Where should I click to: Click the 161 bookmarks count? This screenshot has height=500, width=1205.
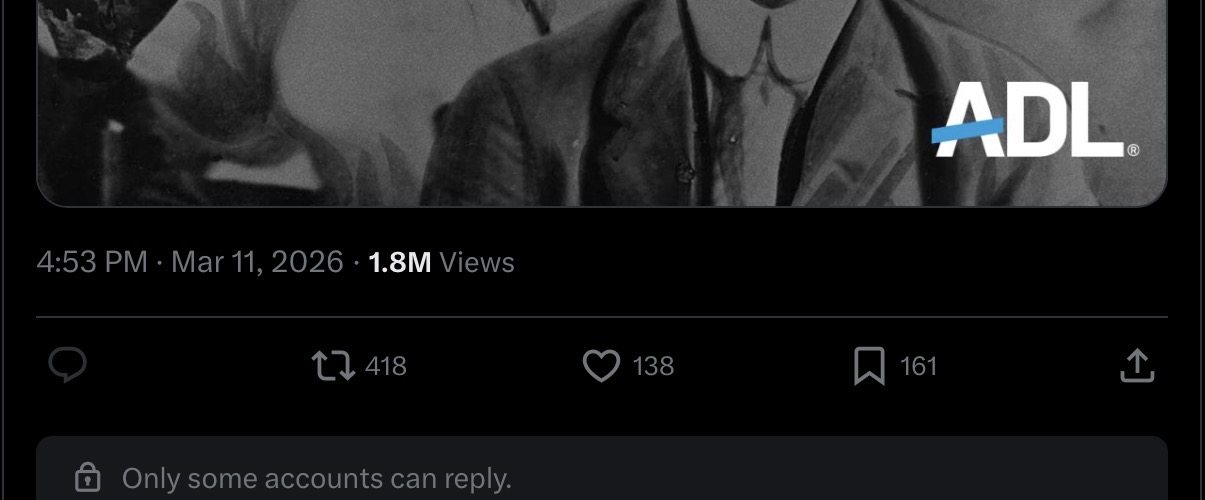click(918, 366)
